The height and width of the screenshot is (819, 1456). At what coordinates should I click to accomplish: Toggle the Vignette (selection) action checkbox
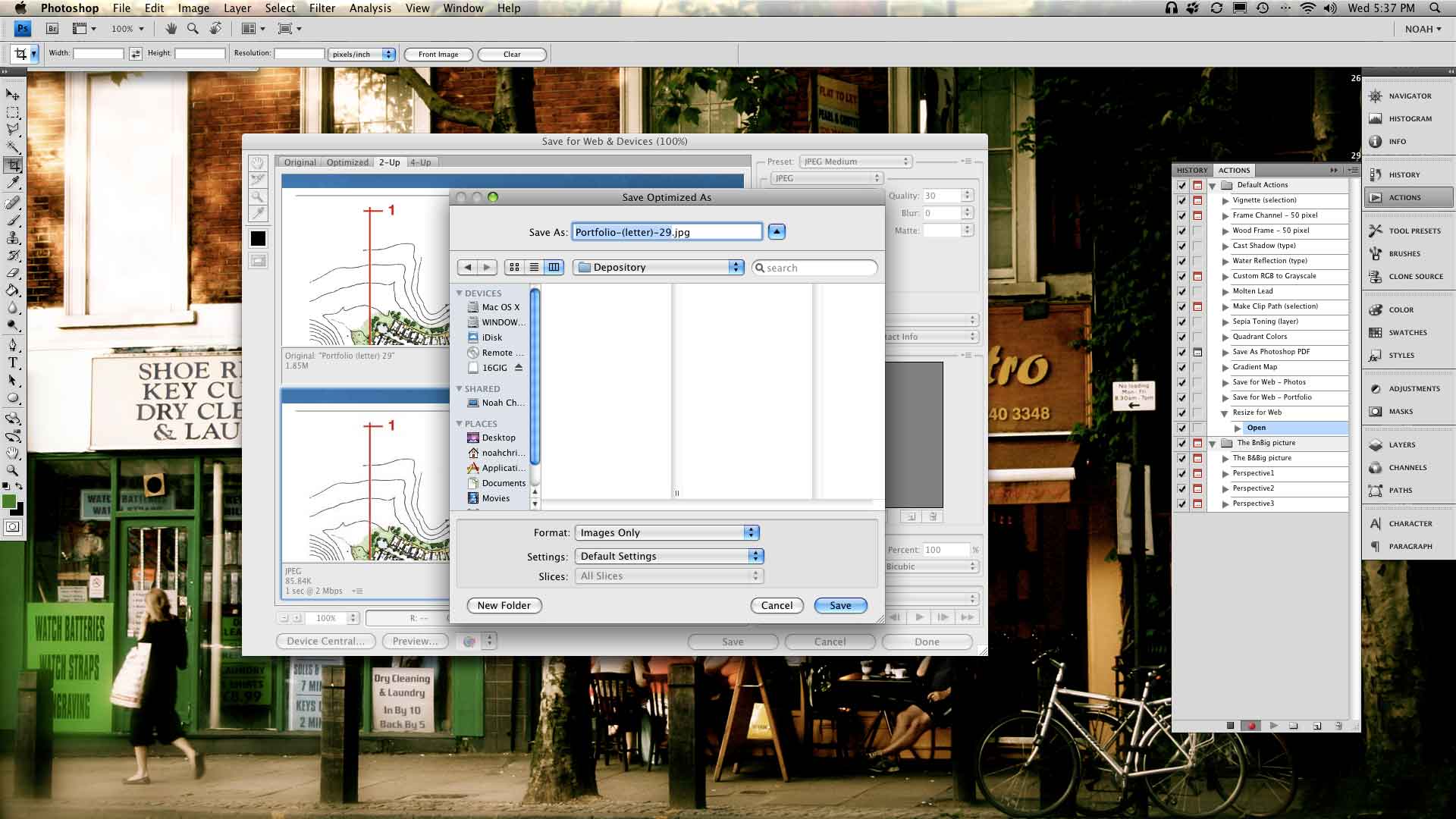click(x=1181, y=200)
